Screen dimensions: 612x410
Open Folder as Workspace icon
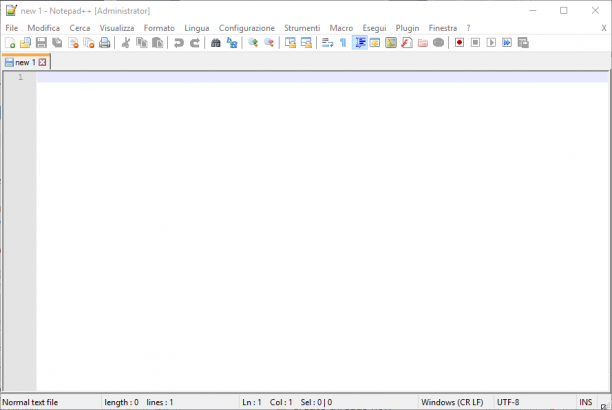coord(423,43)
